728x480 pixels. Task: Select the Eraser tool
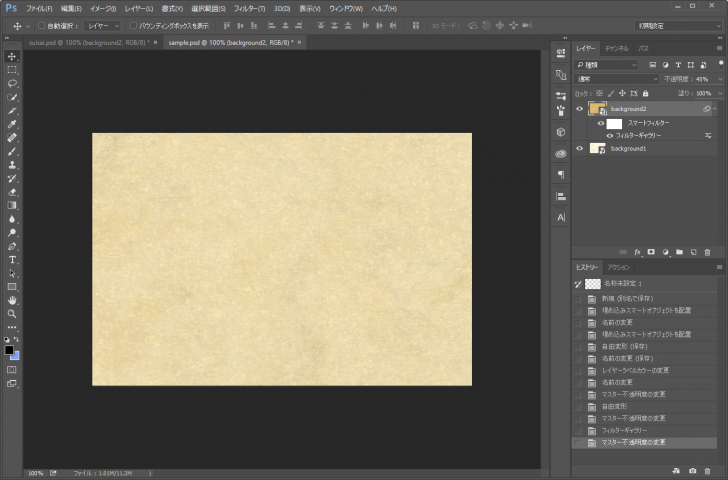click(12, 192)
